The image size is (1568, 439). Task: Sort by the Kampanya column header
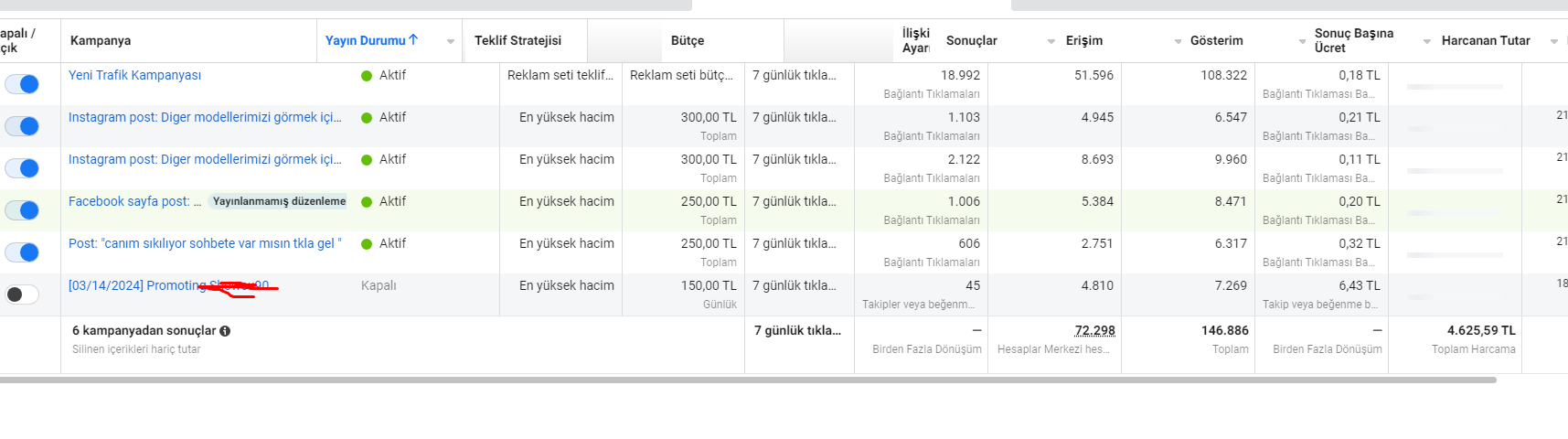click(x=101, y=40)
